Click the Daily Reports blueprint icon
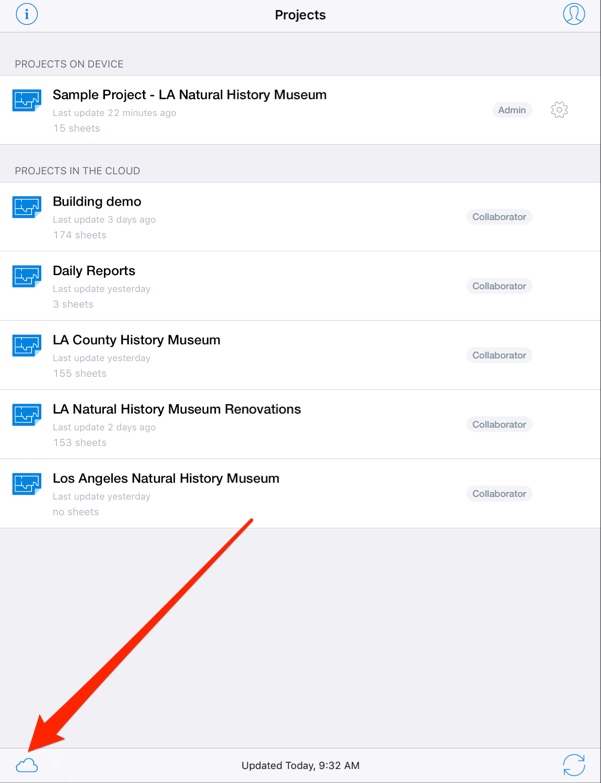The image size is (601, 783). click(26, 277)
